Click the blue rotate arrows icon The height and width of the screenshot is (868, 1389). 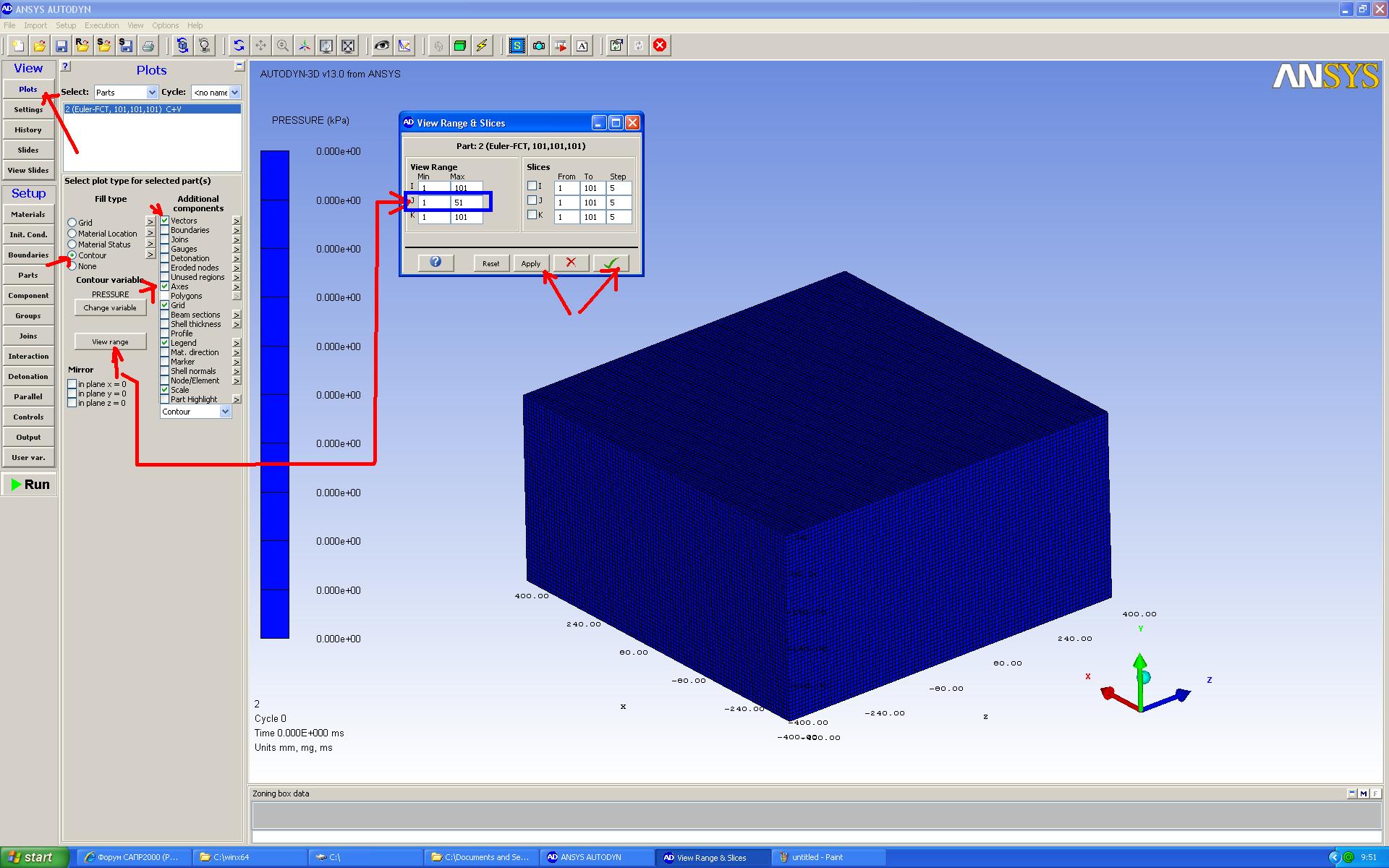point(239,46)
